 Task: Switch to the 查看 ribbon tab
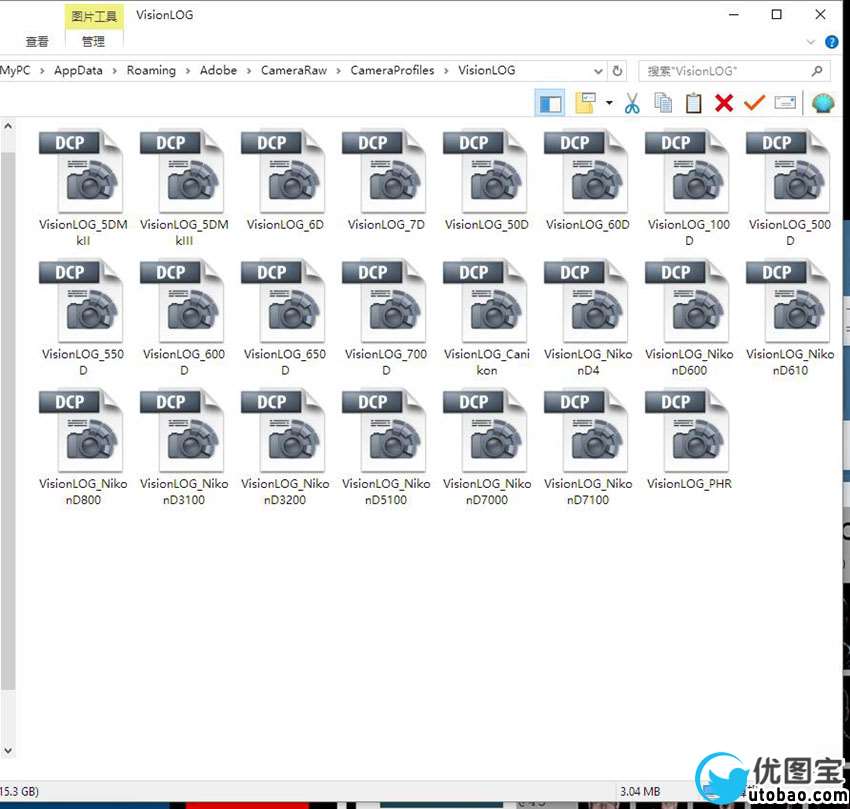tap(37, 42)
